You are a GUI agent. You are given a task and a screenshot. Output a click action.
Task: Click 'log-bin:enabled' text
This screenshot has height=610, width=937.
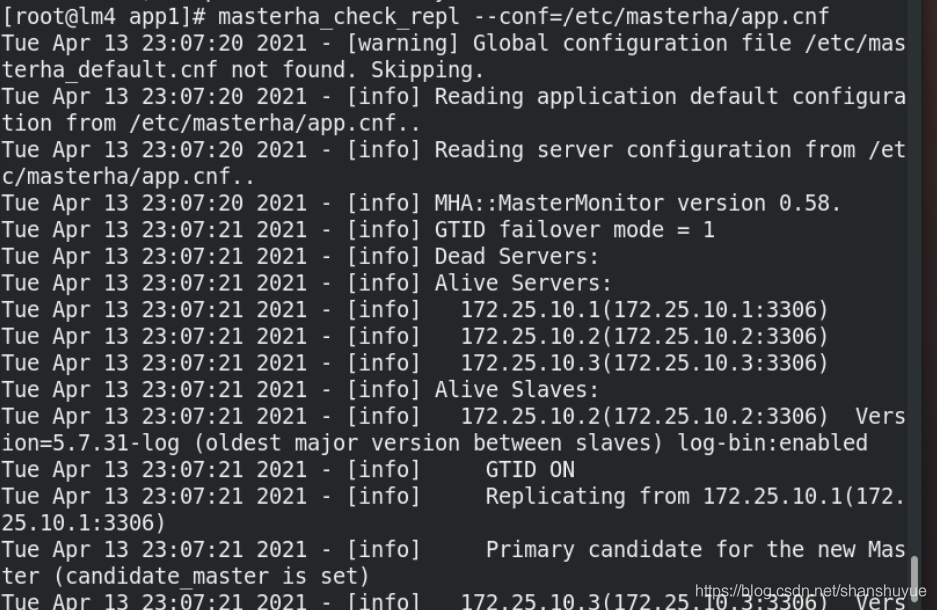pyautogui.click(x=772, y=443)
